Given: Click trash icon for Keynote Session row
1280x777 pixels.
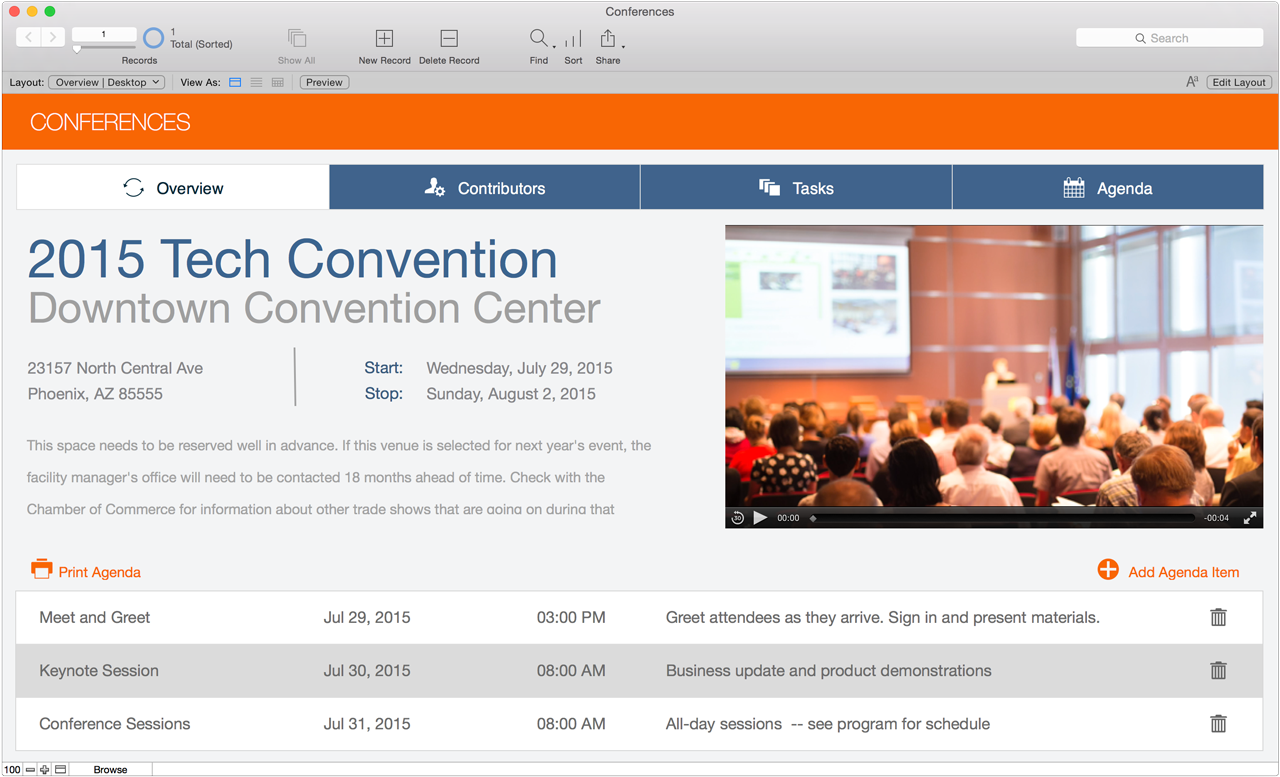Looking at the screenshot, I should [x=1218, y=671].
